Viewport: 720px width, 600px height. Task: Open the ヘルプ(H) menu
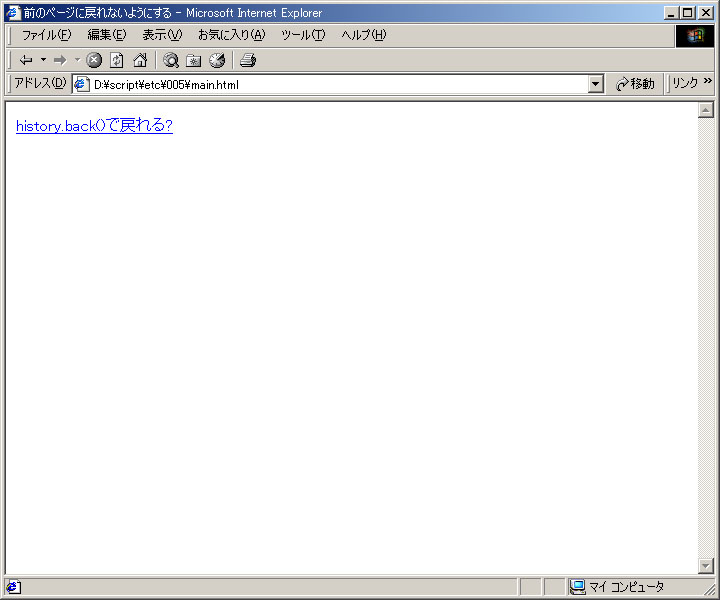click(x=364, y=35)
